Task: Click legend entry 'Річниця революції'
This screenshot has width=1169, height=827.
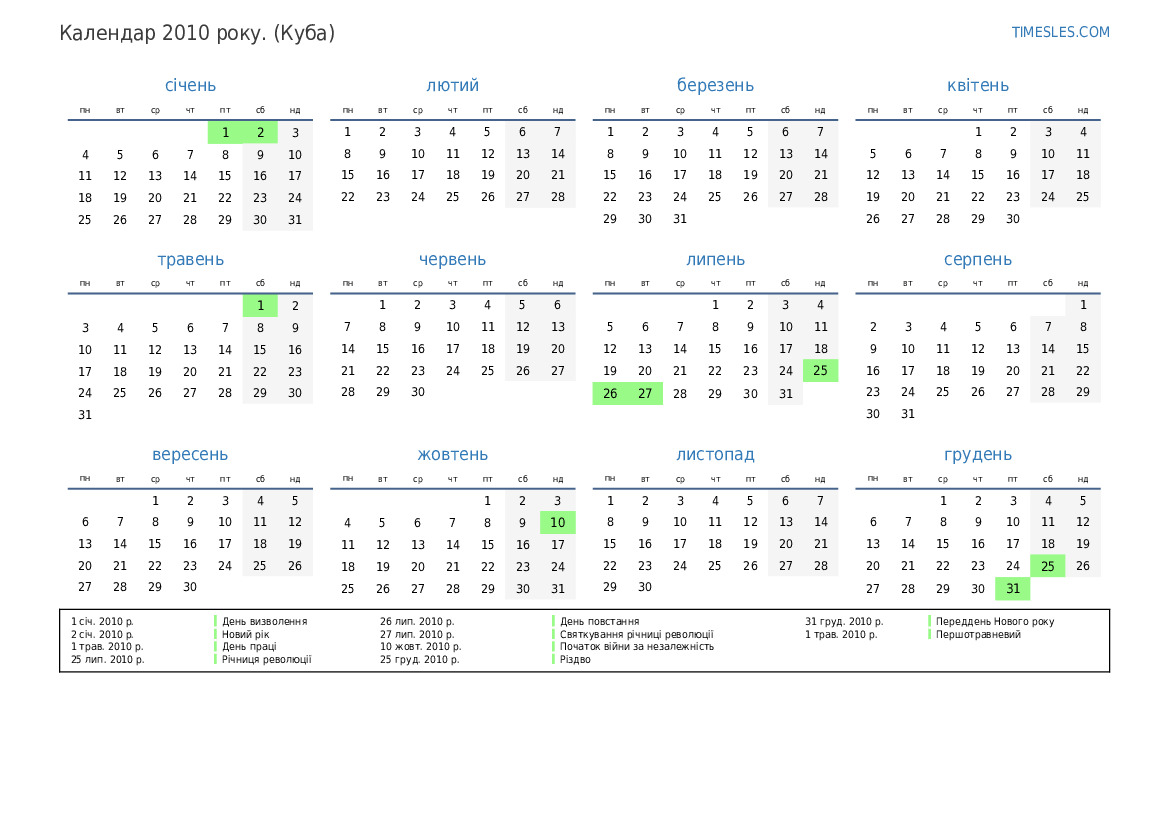Action: (x=266, y=659)
